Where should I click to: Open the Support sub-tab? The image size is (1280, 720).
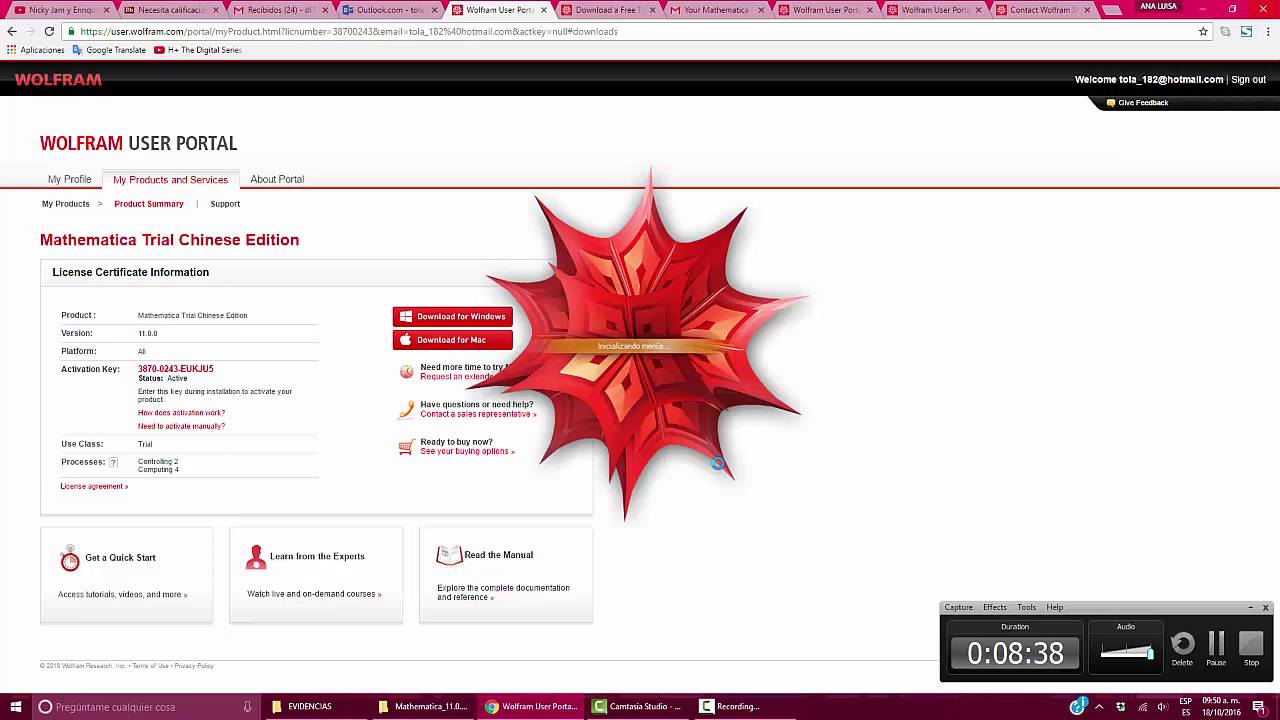coord(225,204)
